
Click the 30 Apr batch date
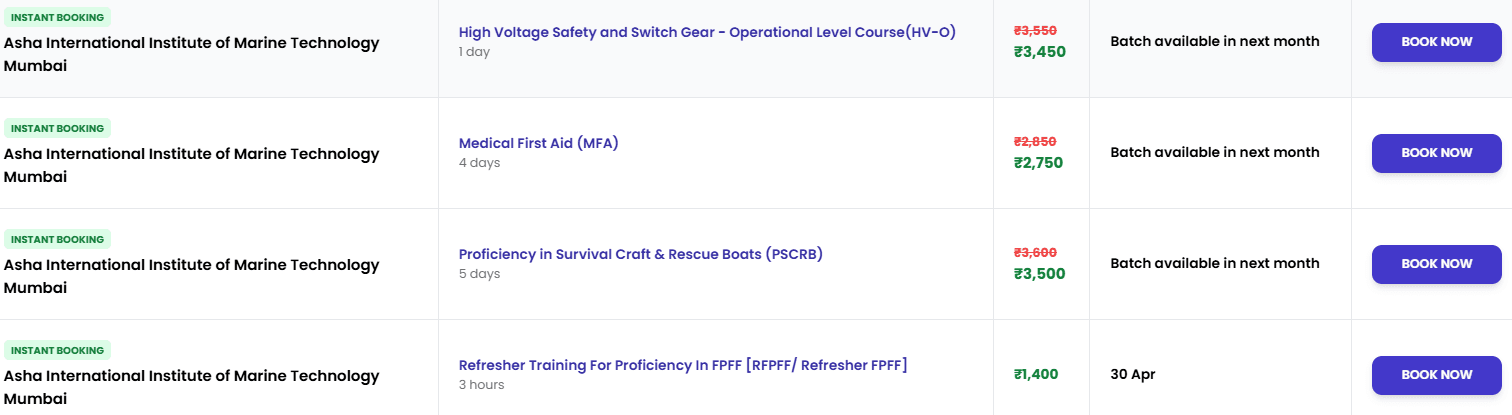point(1133,374)
